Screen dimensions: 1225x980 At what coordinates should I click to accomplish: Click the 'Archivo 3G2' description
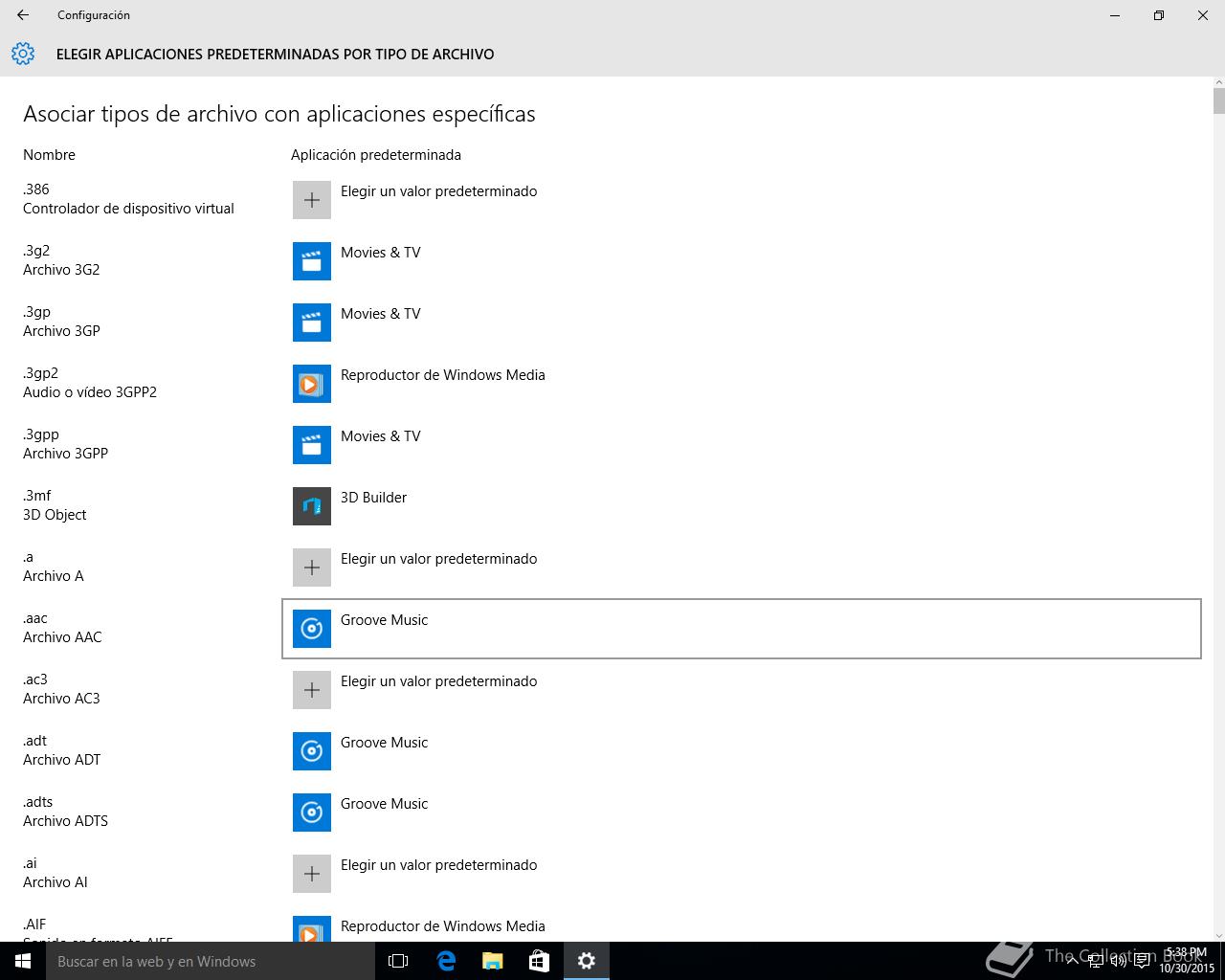[x=61, y=270]
